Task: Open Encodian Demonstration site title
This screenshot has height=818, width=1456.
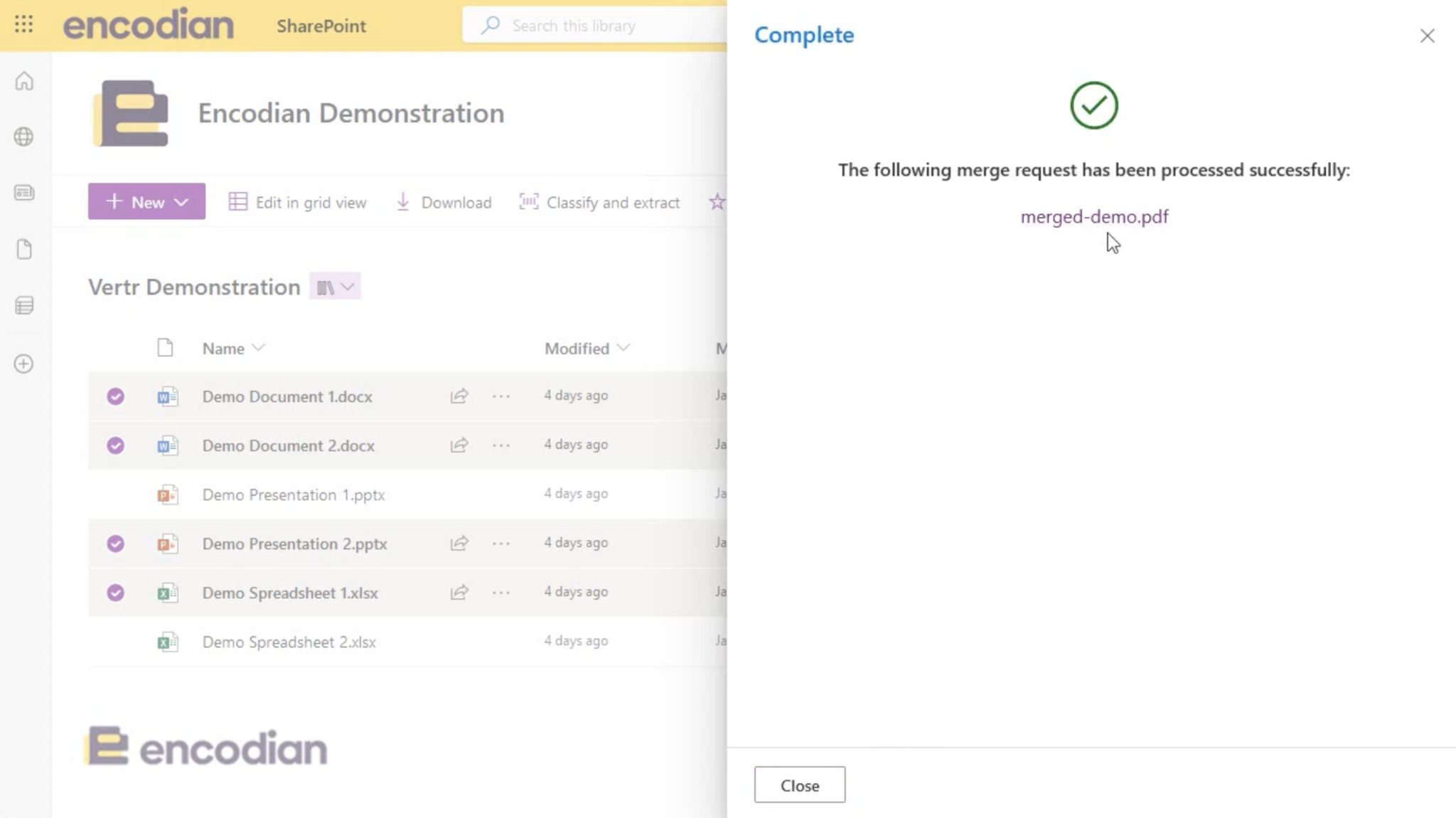Action: 351,113
